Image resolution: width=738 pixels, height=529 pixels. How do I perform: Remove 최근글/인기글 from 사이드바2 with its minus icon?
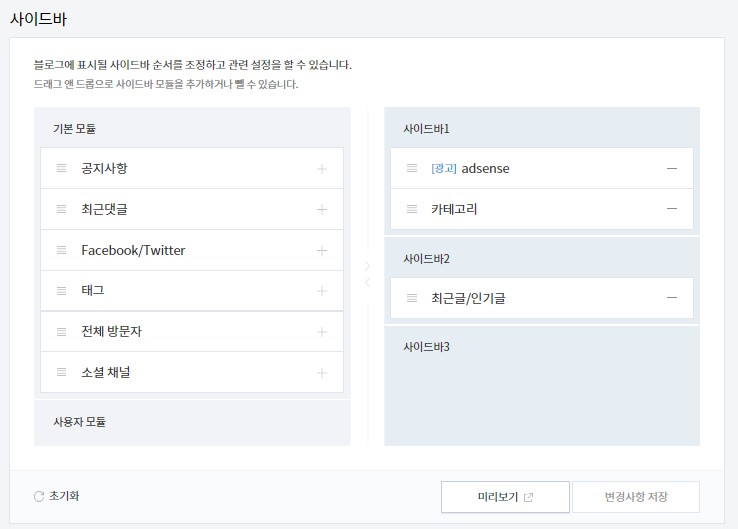[672, 297]
